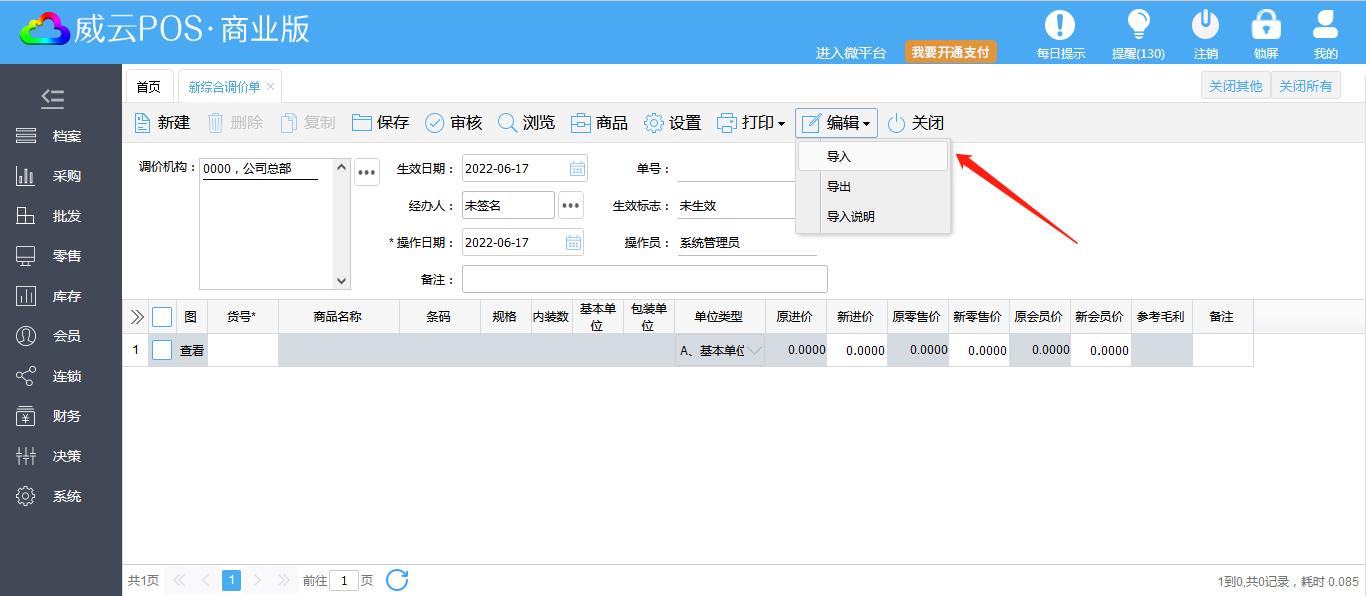The image size is (1366, 596).
Task: Select 导入 from the edit menu
Action: pyautogui.click(x=839, y=157)
